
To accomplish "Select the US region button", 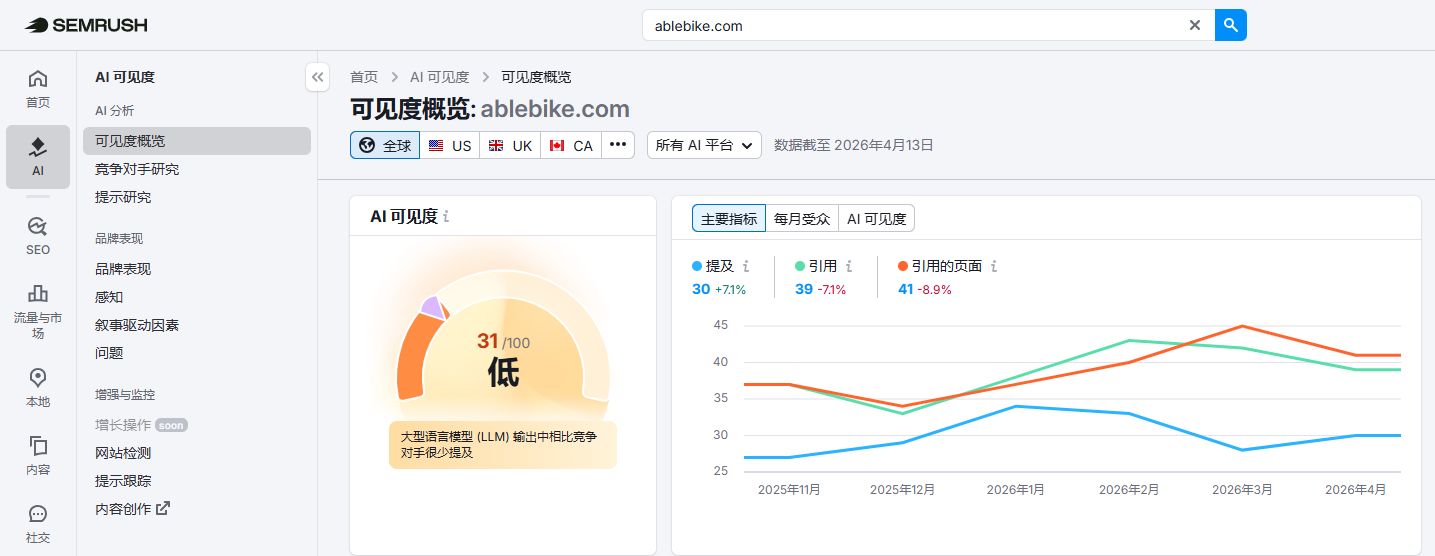I will [449, 145].
